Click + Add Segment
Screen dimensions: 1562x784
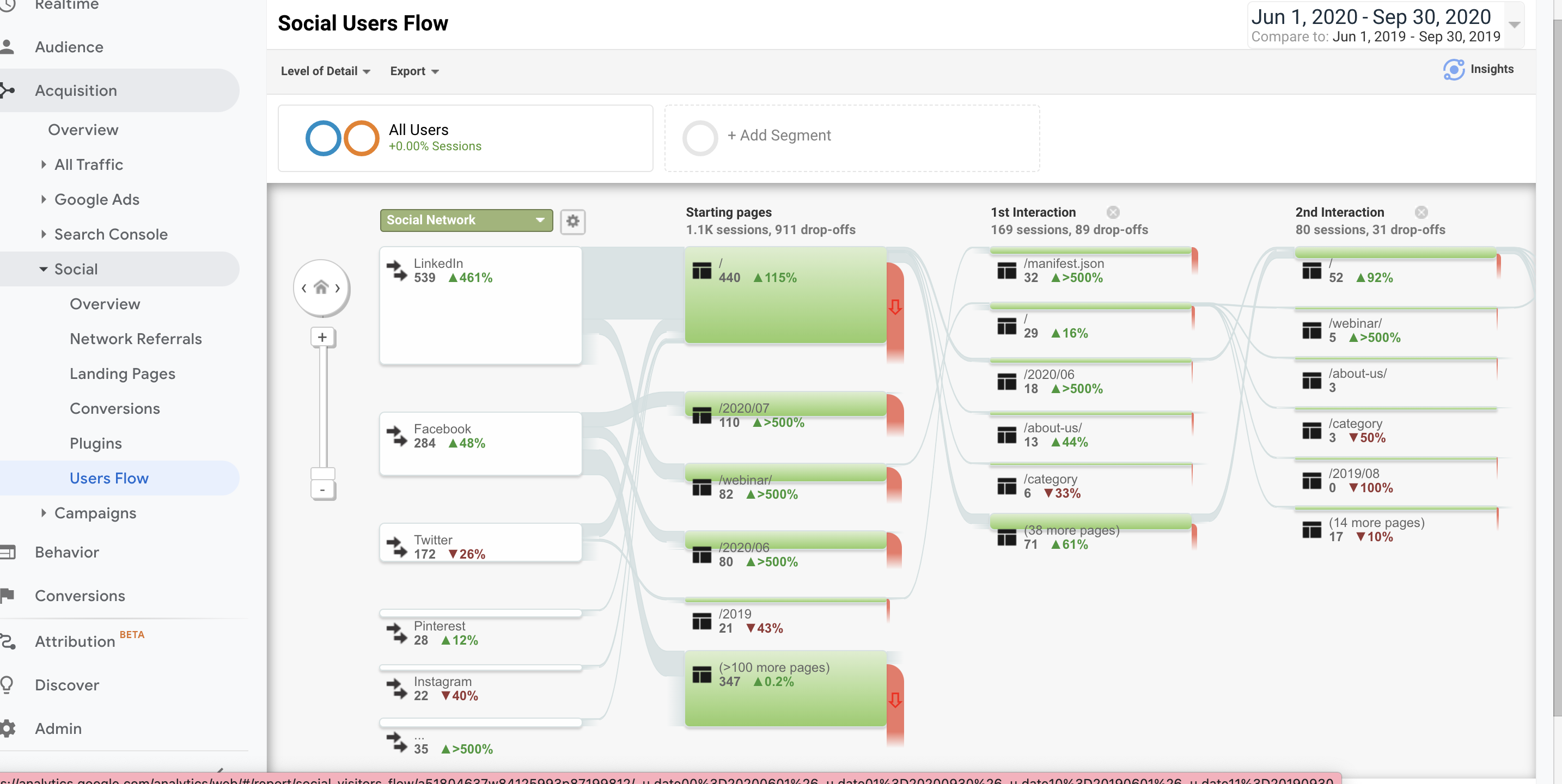[779, 135]
